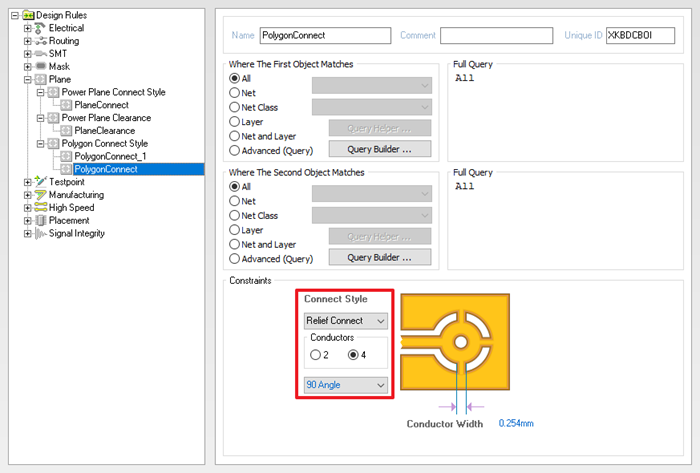Click the SMT rules category icon
Screen dimensions: 700x473
point(41,54)
